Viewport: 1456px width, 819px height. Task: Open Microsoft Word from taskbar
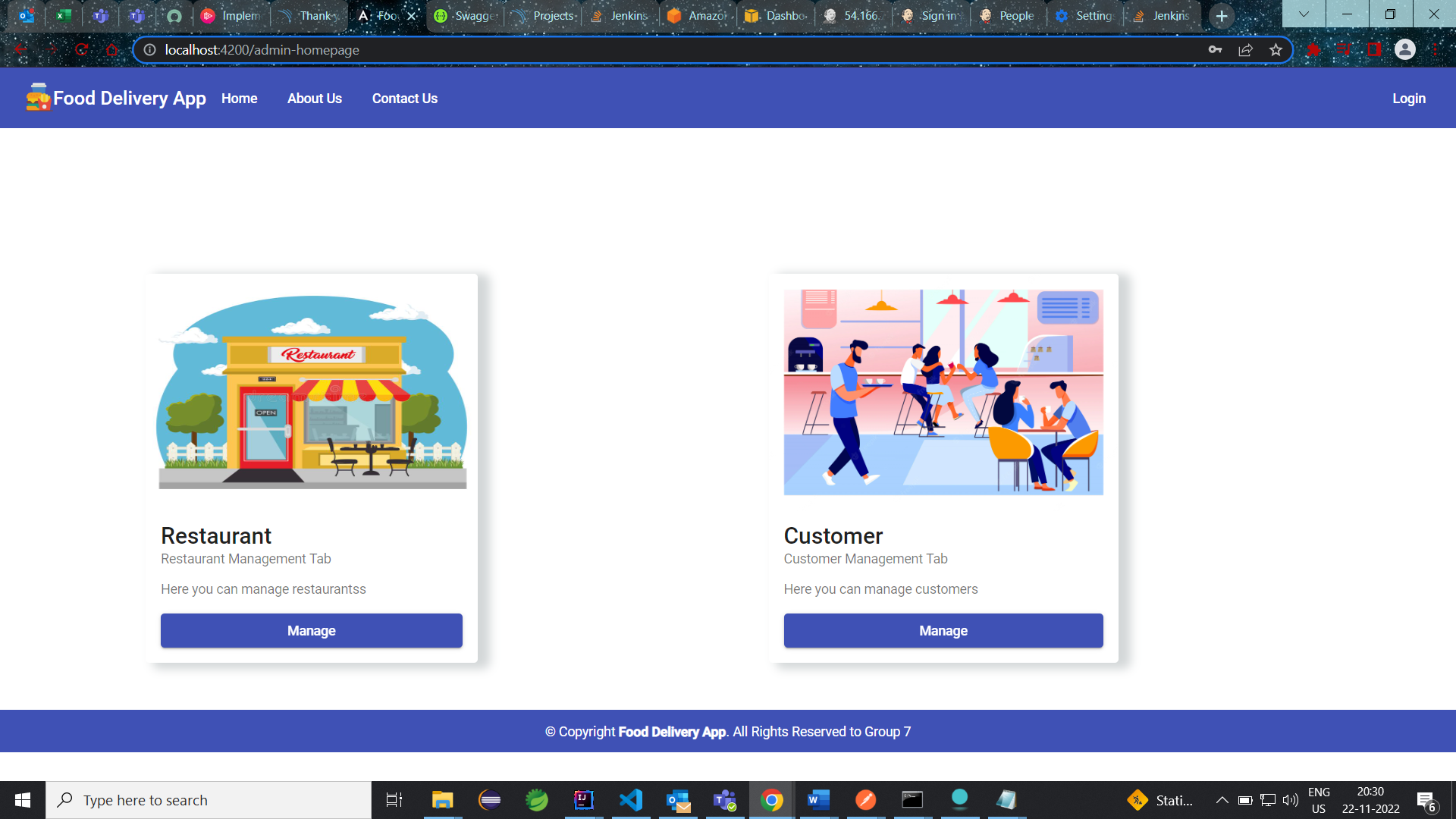point(818,800)
